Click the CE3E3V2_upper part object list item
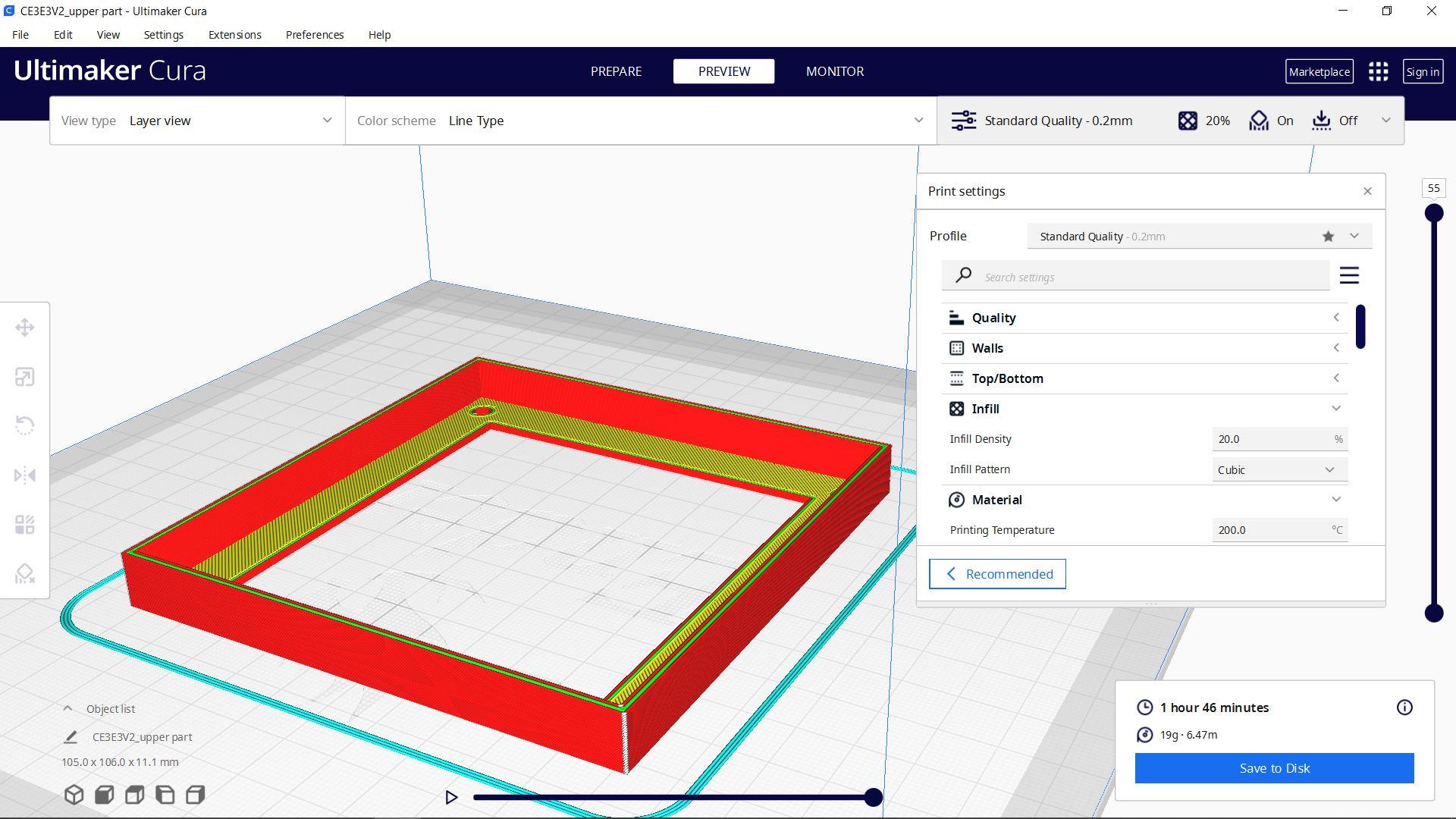Viewport: 1456px width, 819px height. click(x=144, y=737)
